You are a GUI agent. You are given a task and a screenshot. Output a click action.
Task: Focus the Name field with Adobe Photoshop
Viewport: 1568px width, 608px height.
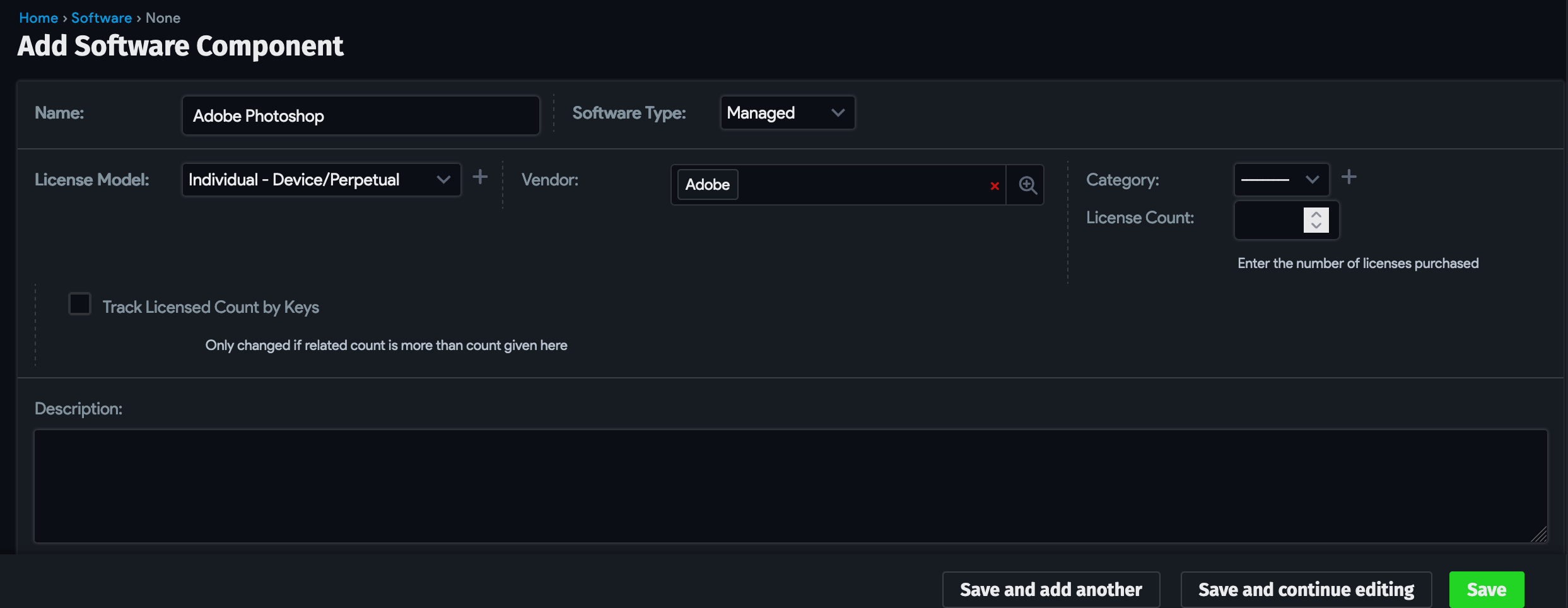pos(361,115)
